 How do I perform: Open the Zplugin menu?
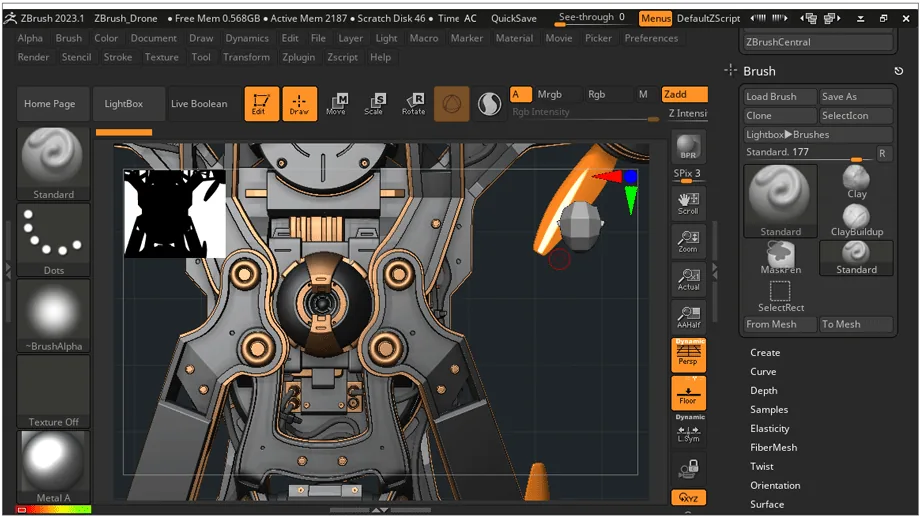pyautogui.click(x=298, y=58)
